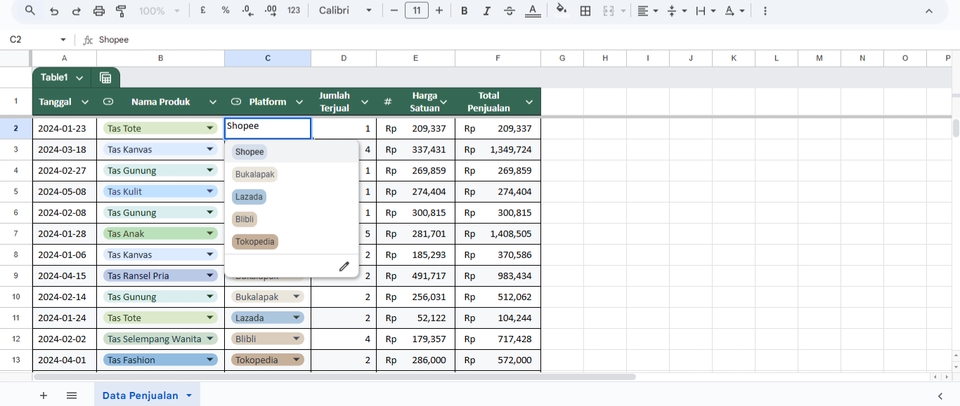Open the zoom level 100% dropdown
Screen dimensions: 960x406
pyautogui.click(x=159, y=11)
